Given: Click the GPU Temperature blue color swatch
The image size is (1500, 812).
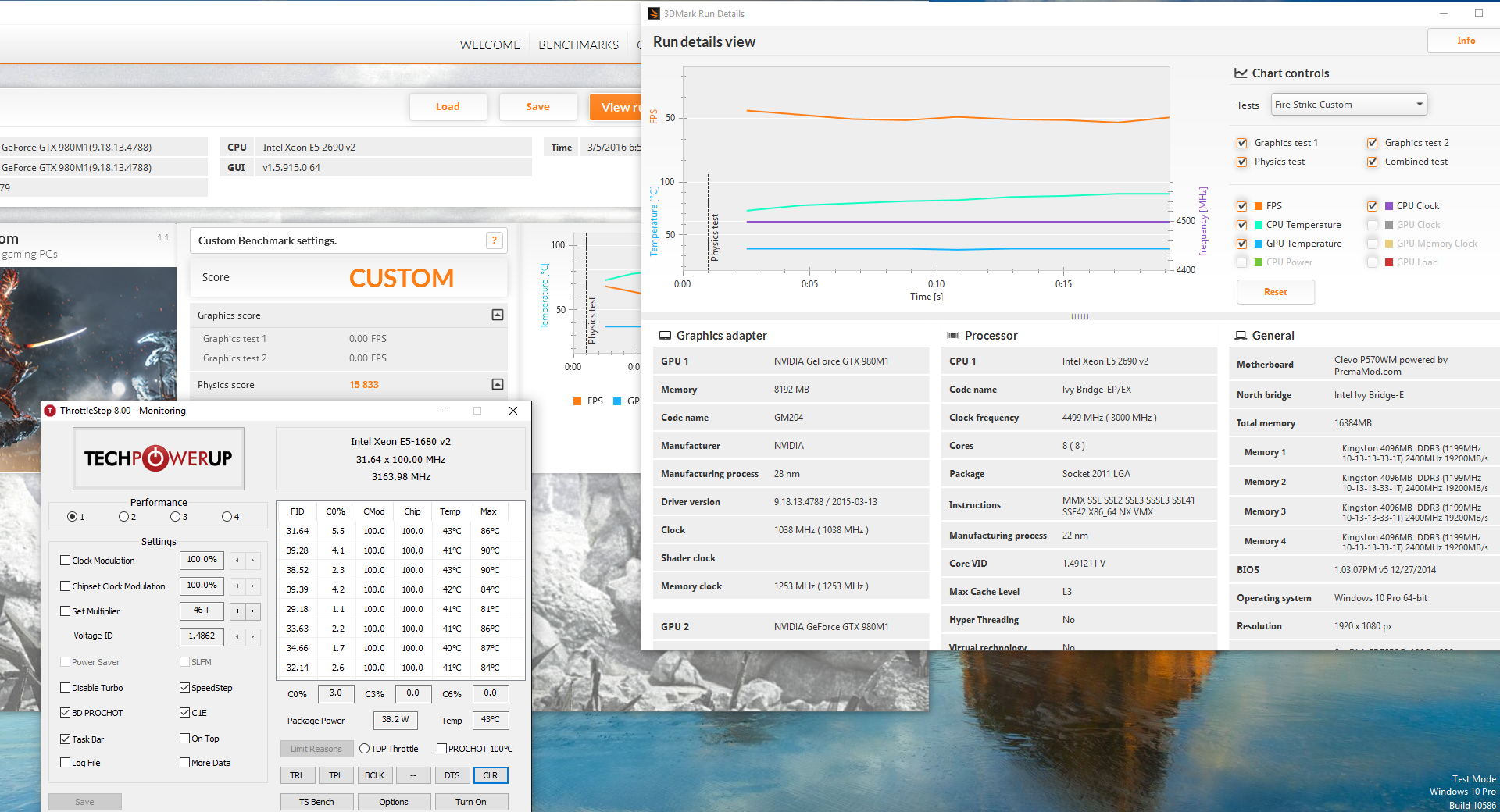Looking at the screenshot, I should pyautogui.click(x=1259, y=244).
